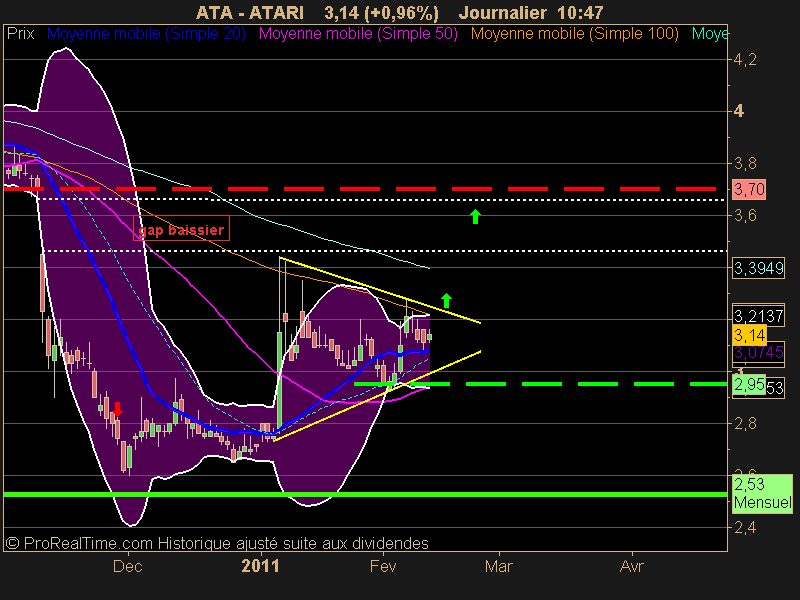Click the cyan 3,3949 value label
This screenshot has width=800, height=600.
(x=759, y=268)
